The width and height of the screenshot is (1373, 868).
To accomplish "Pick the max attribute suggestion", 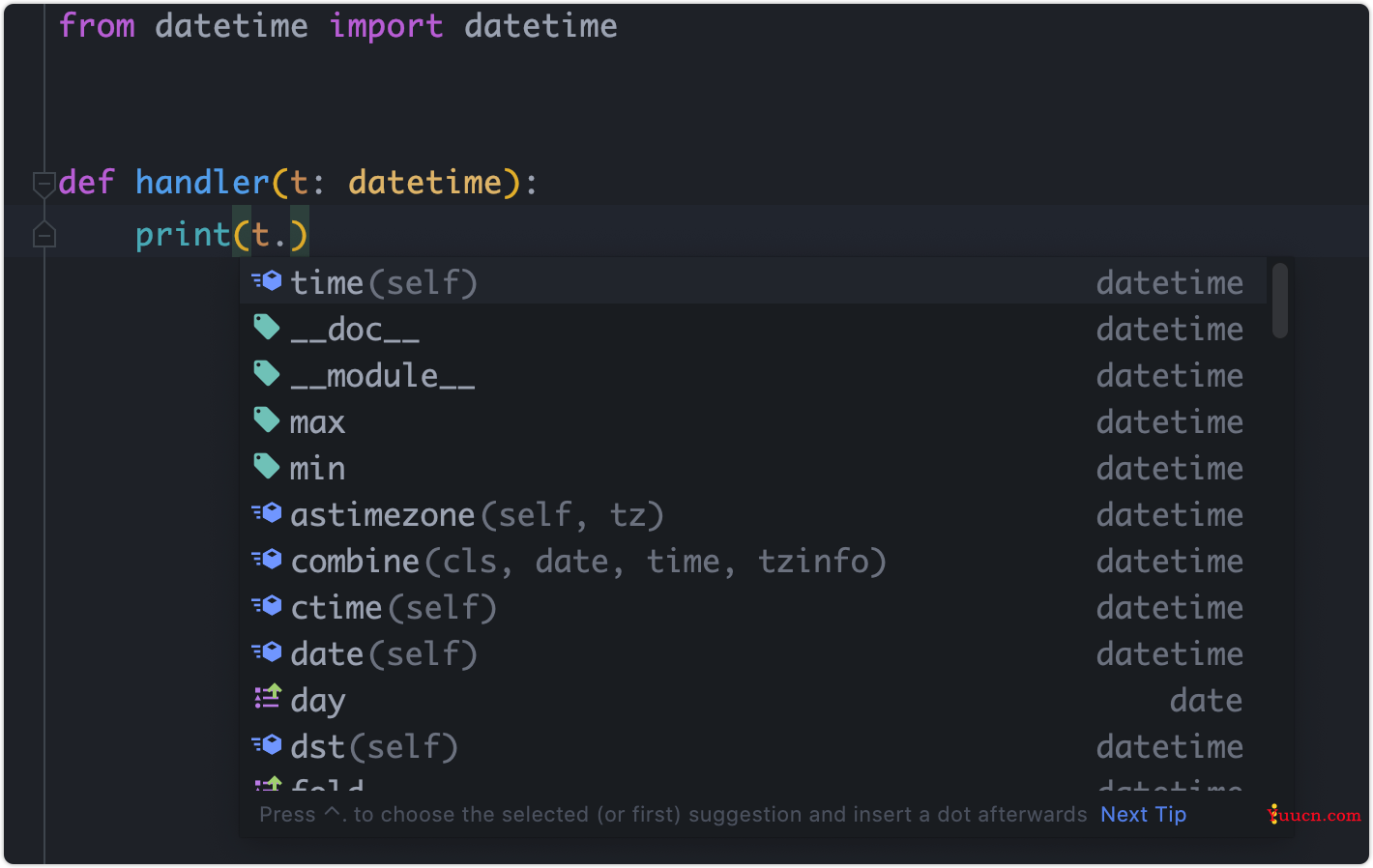I will tap(752, 421).
